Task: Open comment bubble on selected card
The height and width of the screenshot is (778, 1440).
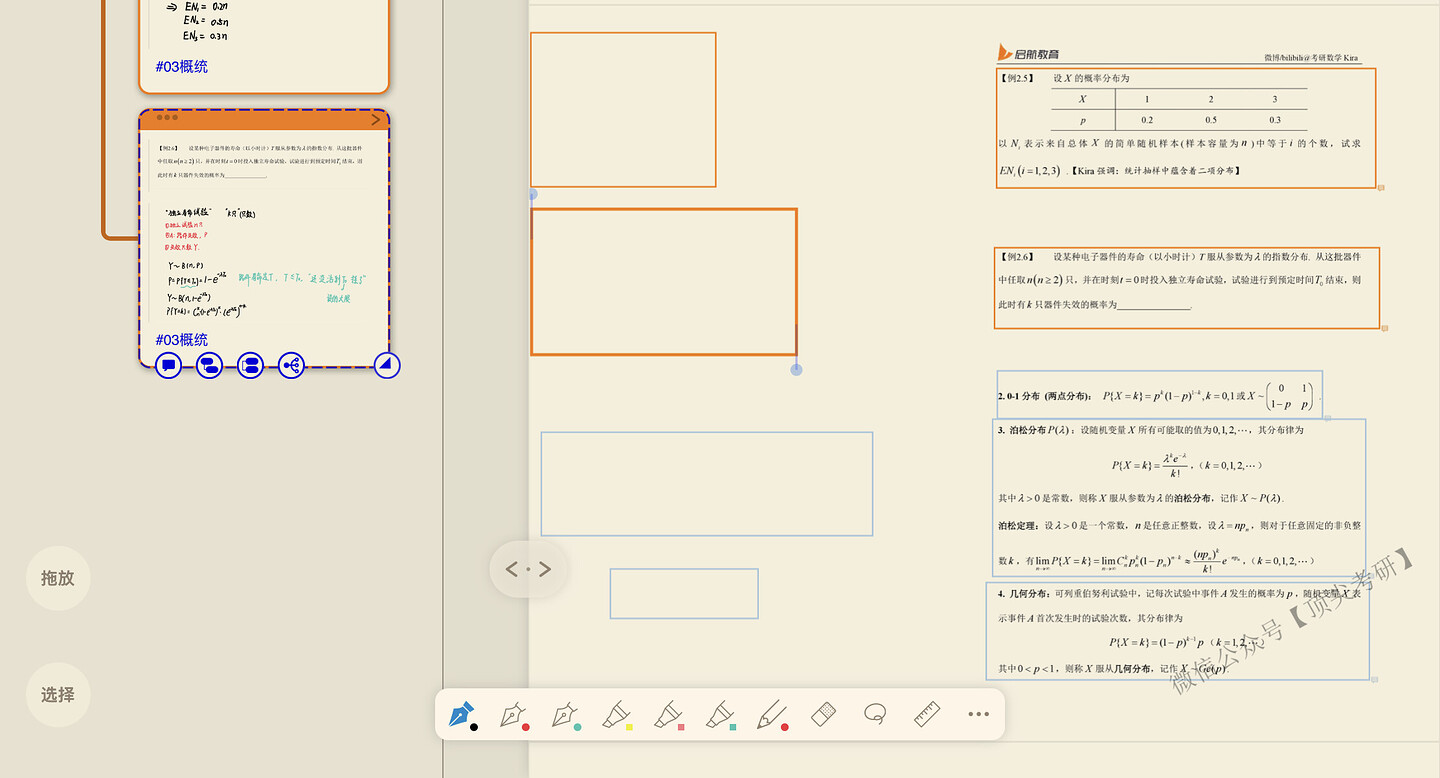Action: coord(169,365)
